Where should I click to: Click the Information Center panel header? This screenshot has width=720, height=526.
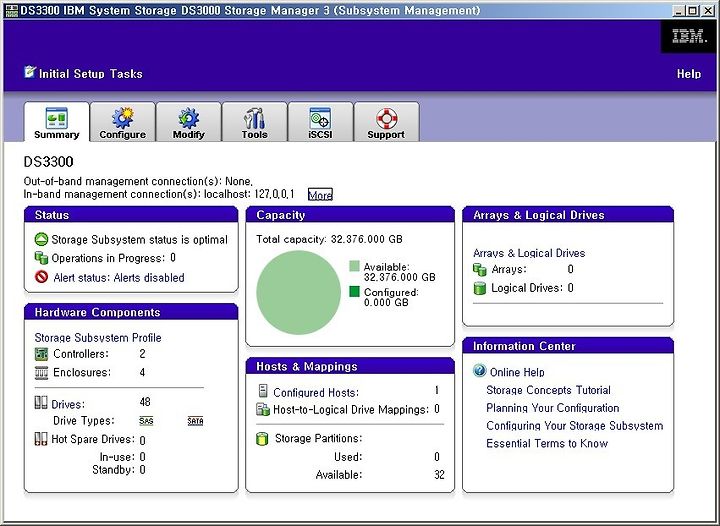tap(568, 346)
